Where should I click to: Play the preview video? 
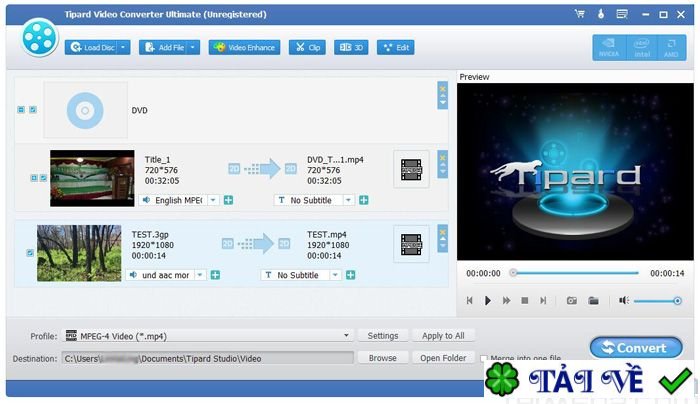(x=488, y=300)
